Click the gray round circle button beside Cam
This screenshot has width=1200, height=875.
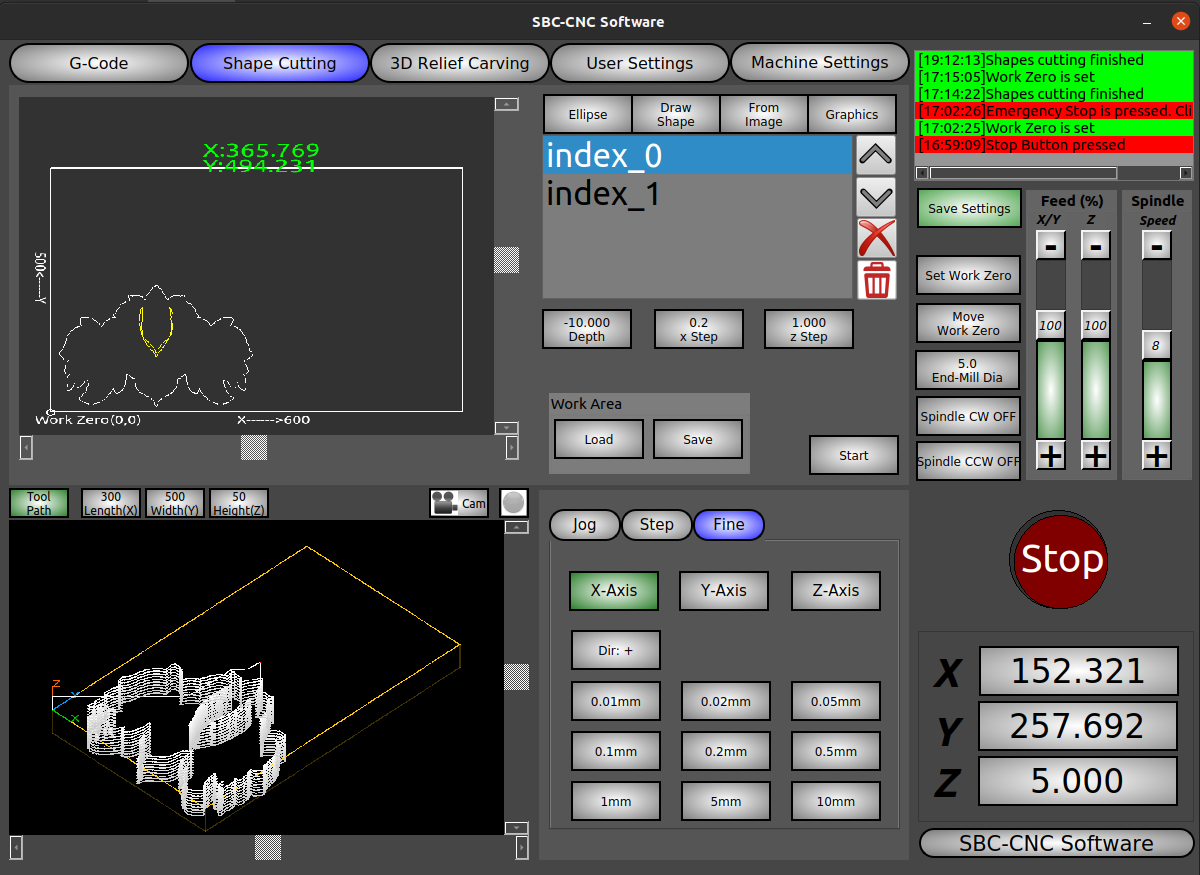(513, 503)
